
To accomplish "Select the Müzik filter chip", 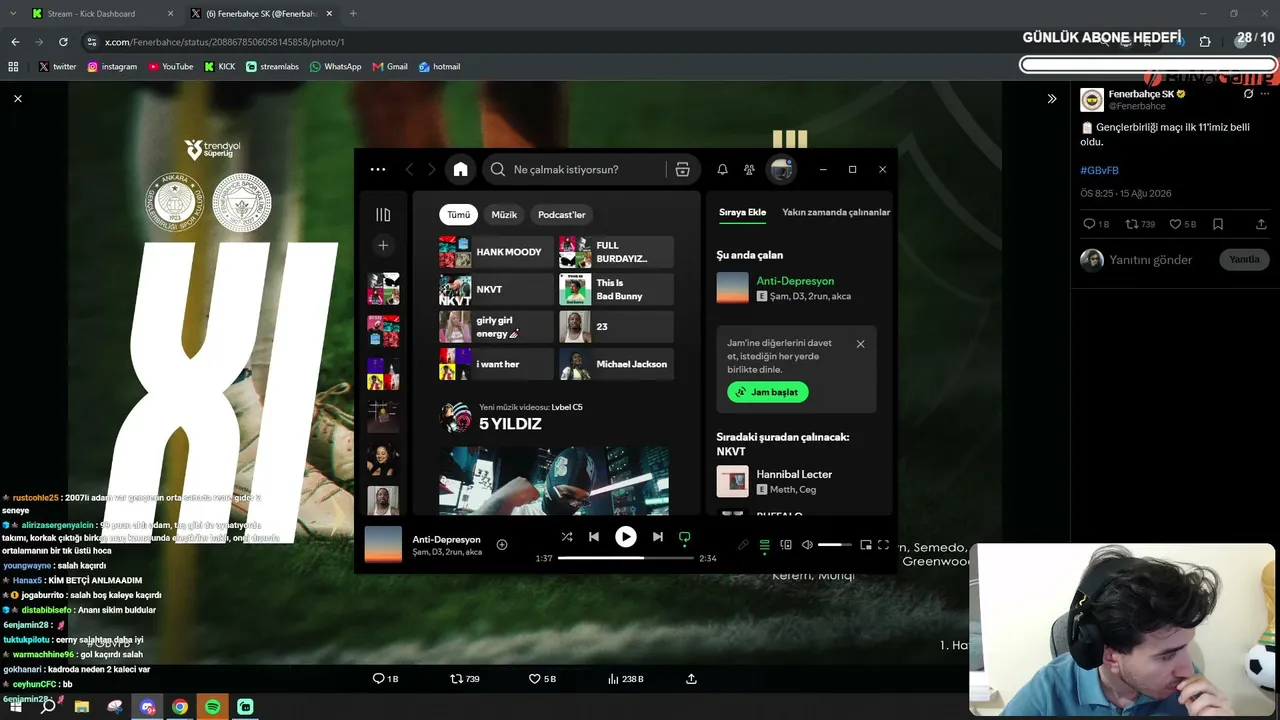I will (x=504, y=214).
